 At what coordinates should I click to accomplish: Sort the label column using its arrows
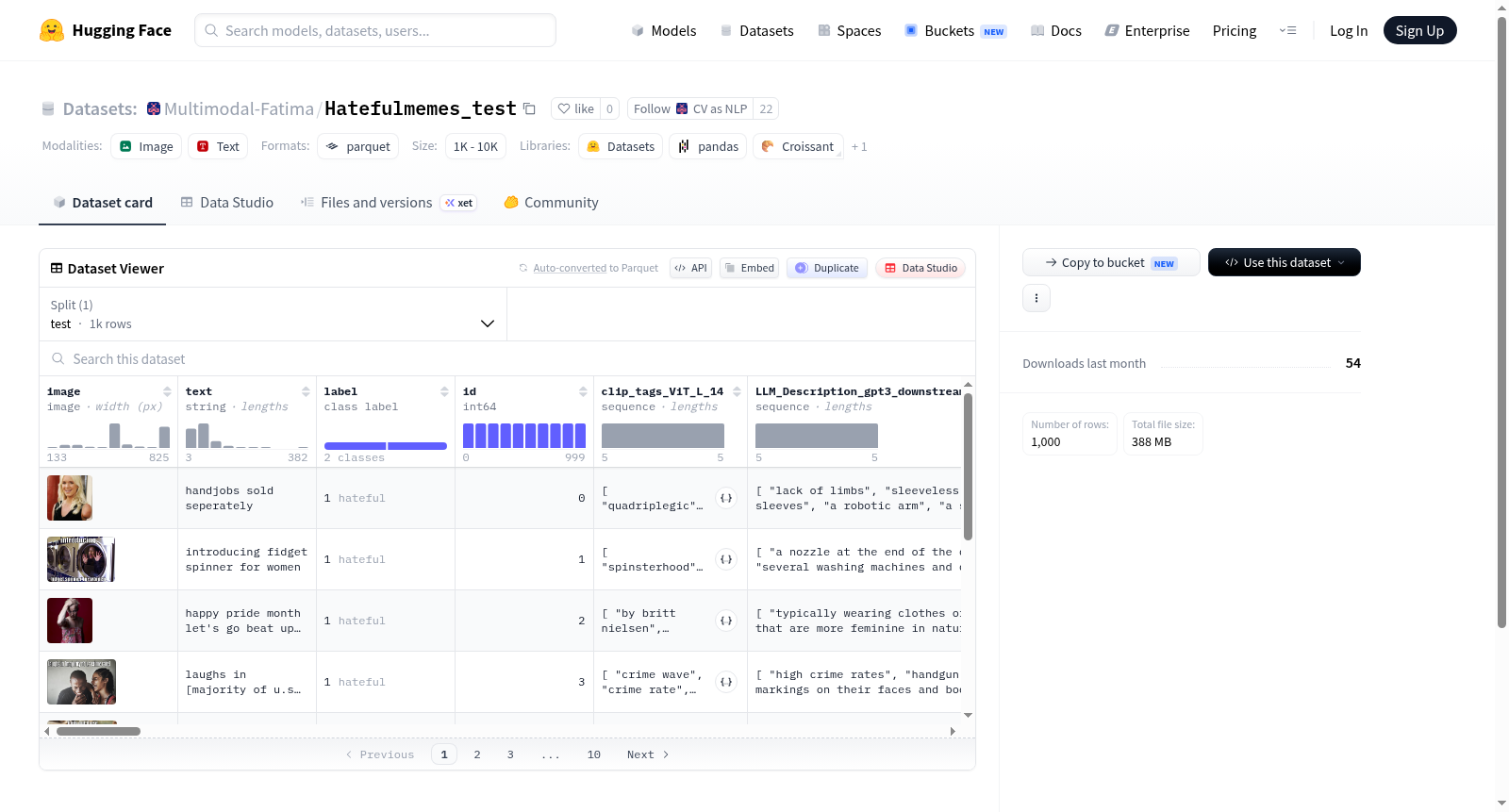click(444, 391)
